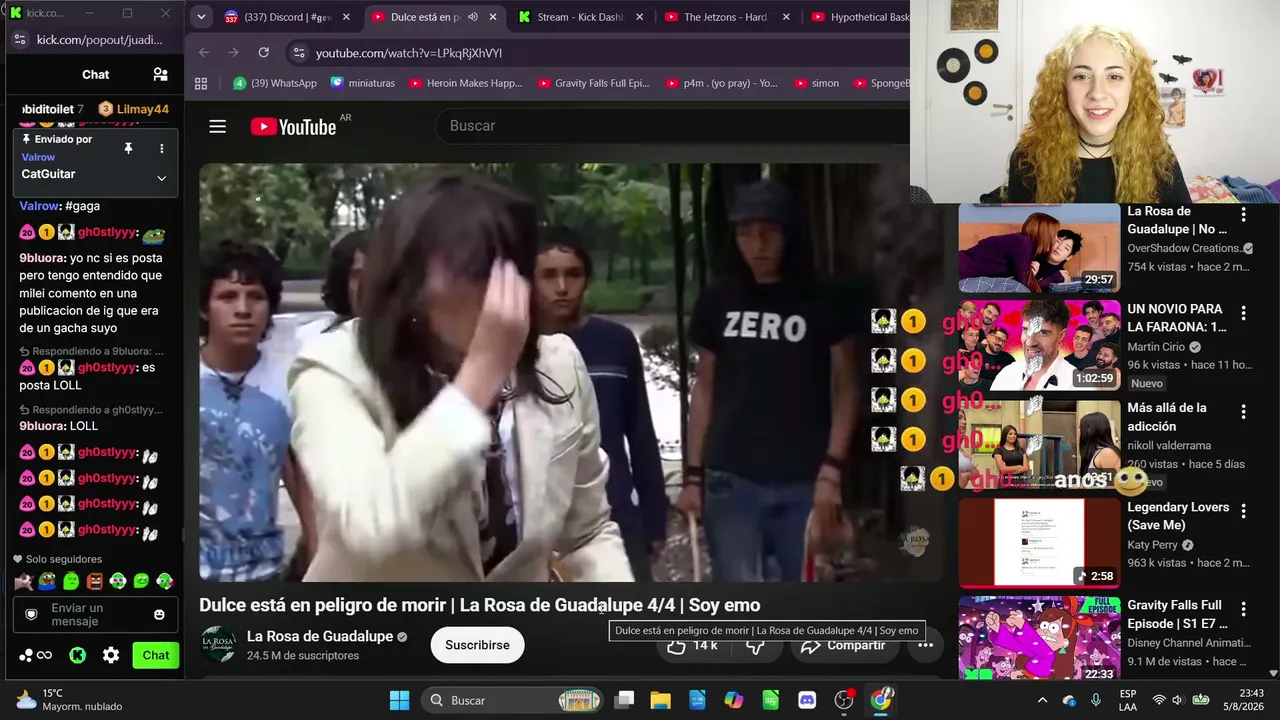Switch to the Discord tab
This screenshot has width=1280, height=720.
click(279, 17)
